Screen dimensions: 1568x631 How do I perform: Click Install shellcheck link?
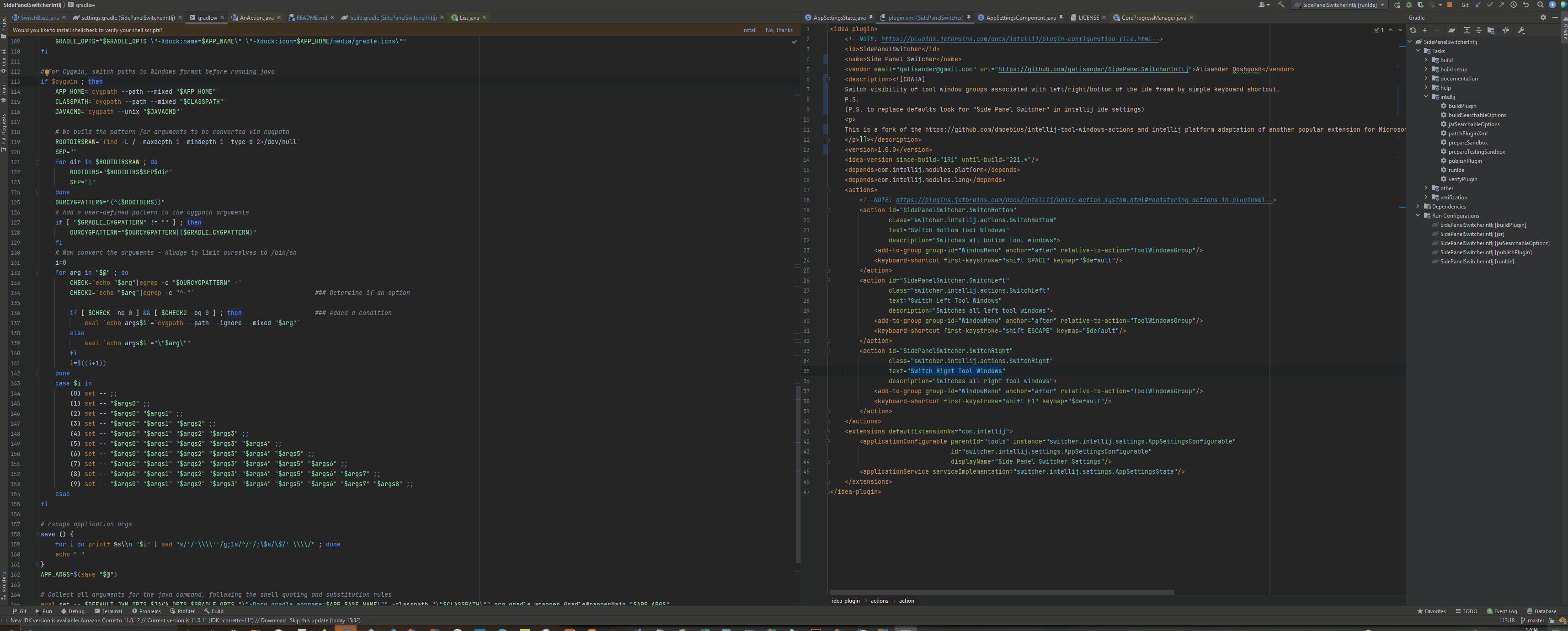[x=749, y=30]
